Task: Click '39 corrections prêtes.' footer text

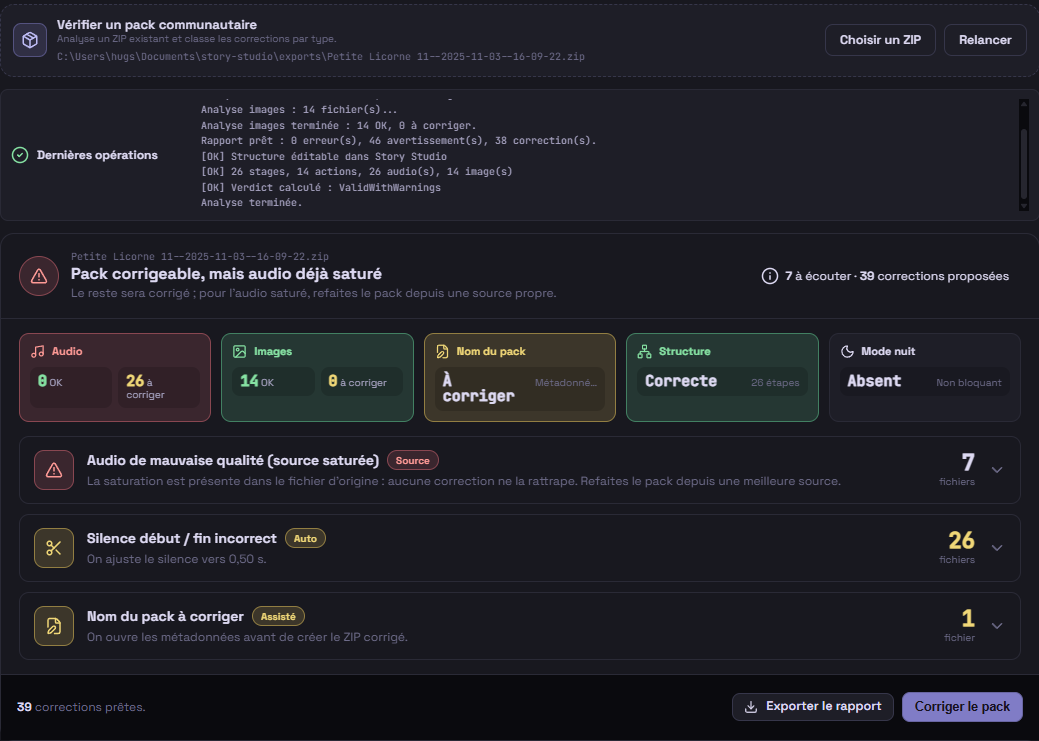Action: tap(81, 707)
